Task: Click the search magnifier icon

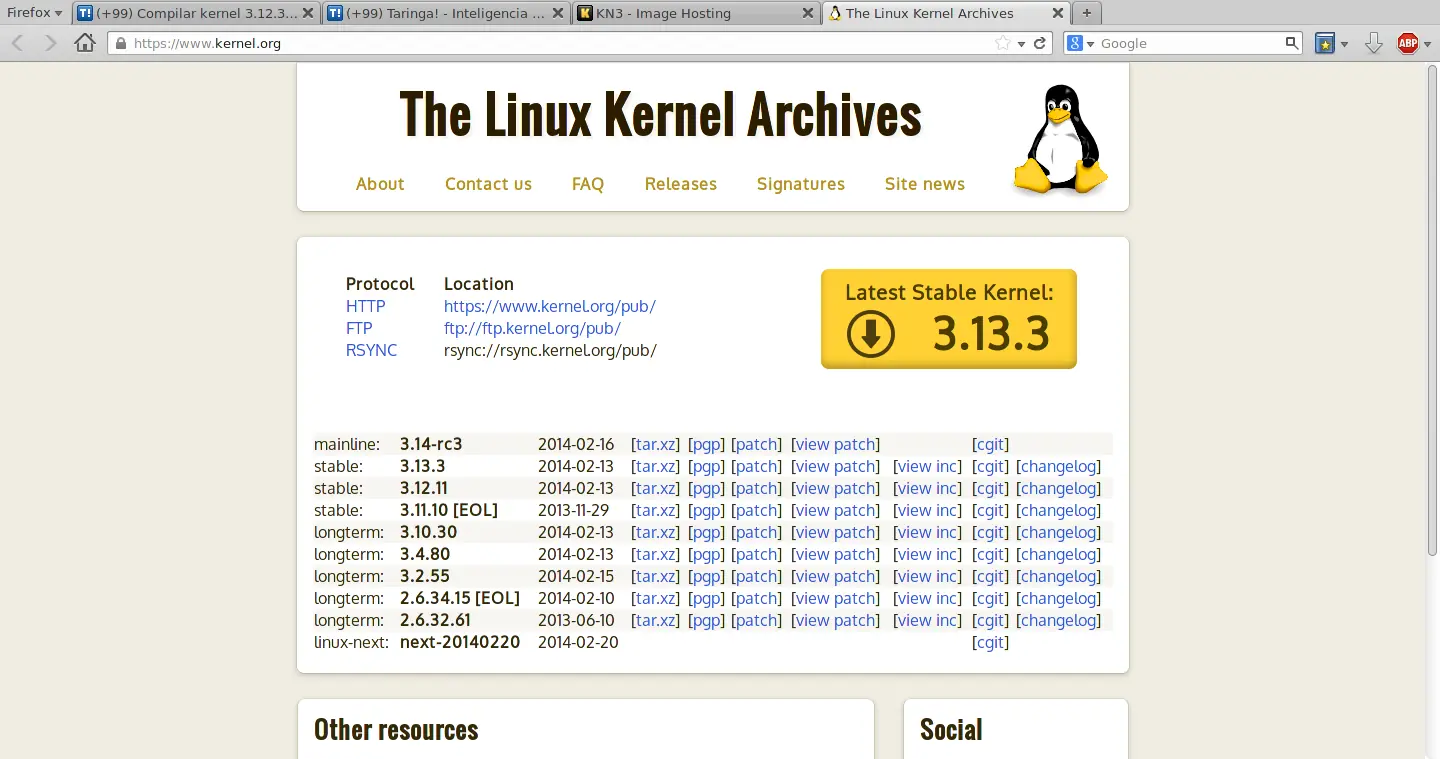Action: click(1292, 43)
